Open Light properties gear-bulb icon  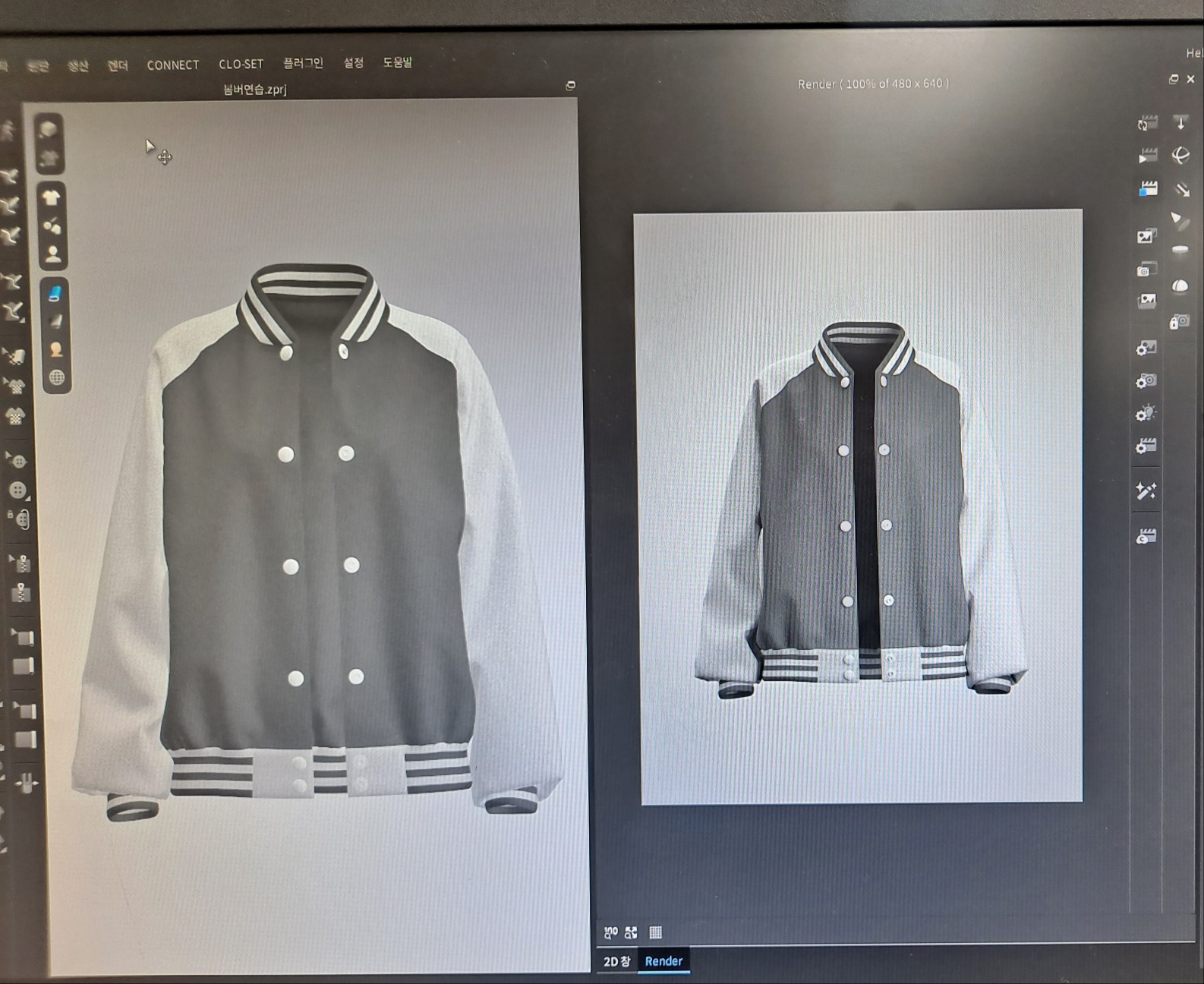1146,413
